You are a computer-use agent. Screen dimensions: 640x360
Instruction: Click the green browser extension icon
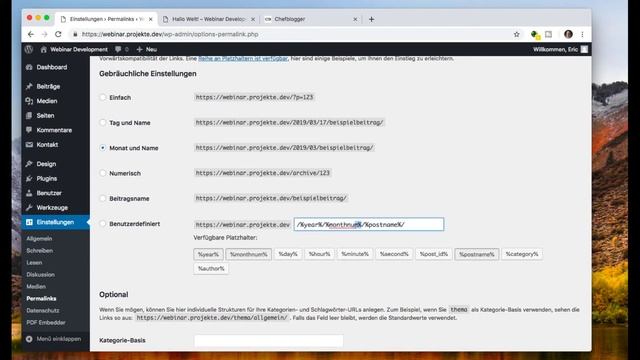pyautogui.click(x=535, y=35)
